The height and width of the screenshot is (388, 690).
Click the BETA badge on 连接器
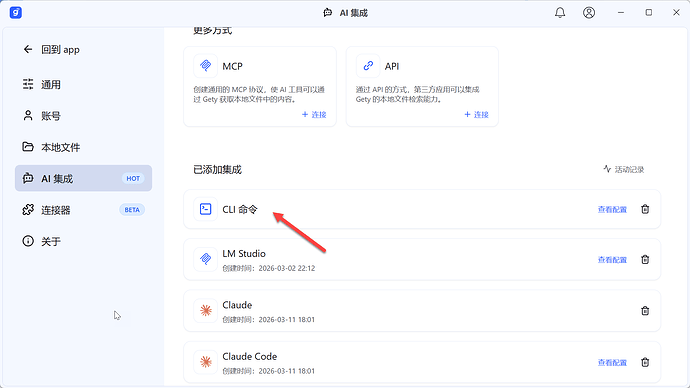pos(132,210)
